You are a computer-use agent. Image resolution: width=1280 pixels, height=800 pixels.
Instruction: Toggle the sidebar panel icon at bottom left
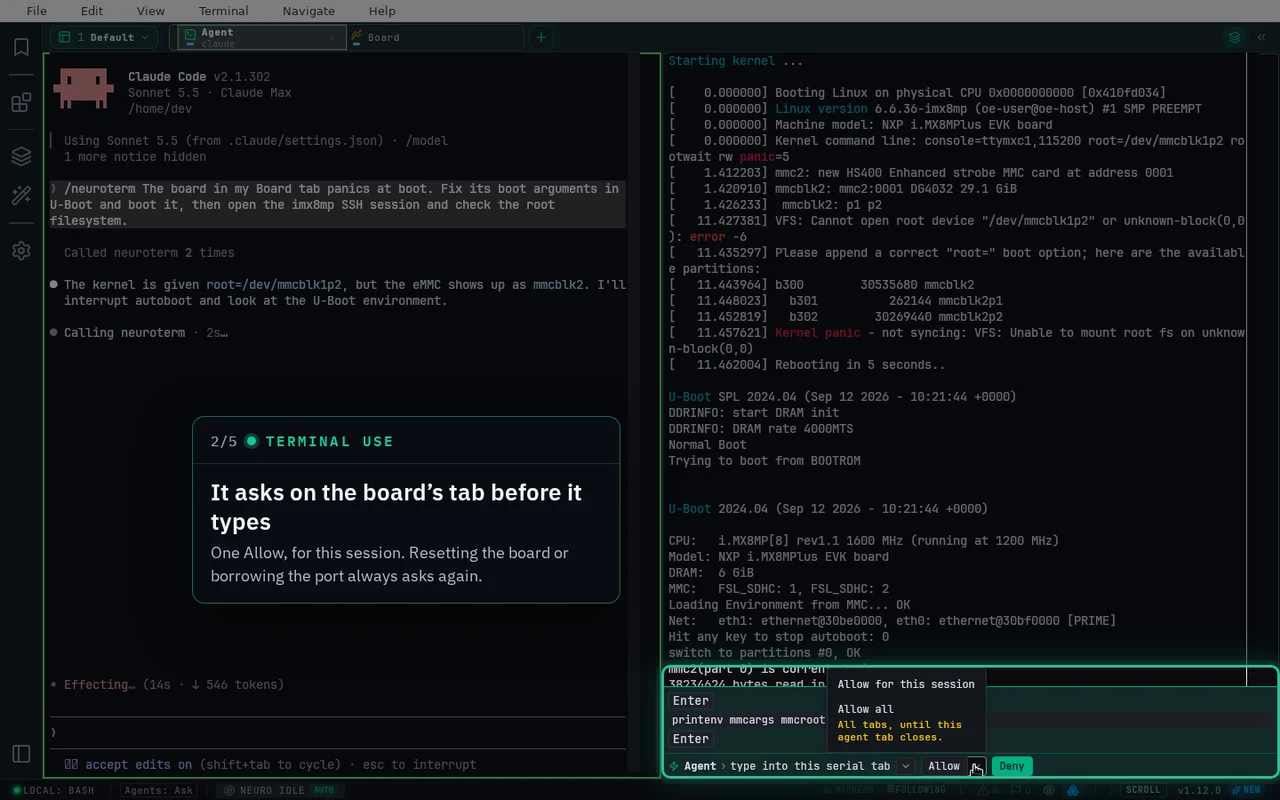click(x=21, y=753)
